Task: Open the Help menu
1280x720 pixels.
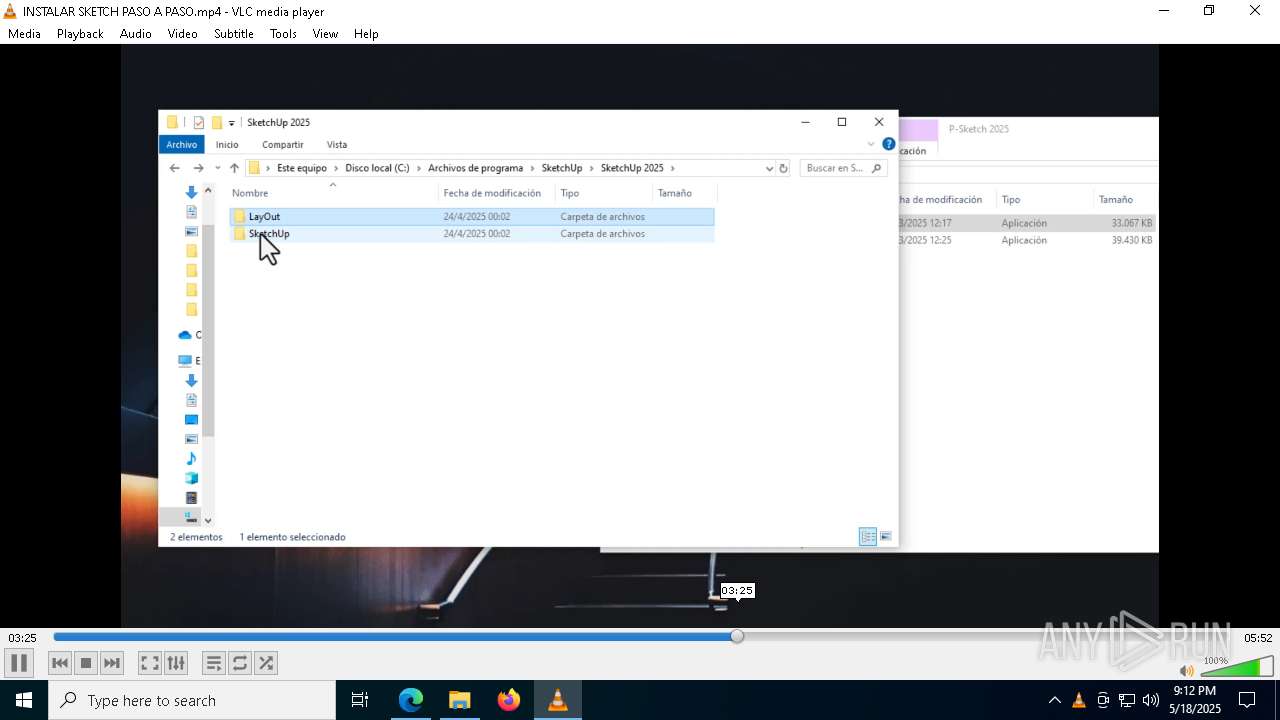Action: 366,33
